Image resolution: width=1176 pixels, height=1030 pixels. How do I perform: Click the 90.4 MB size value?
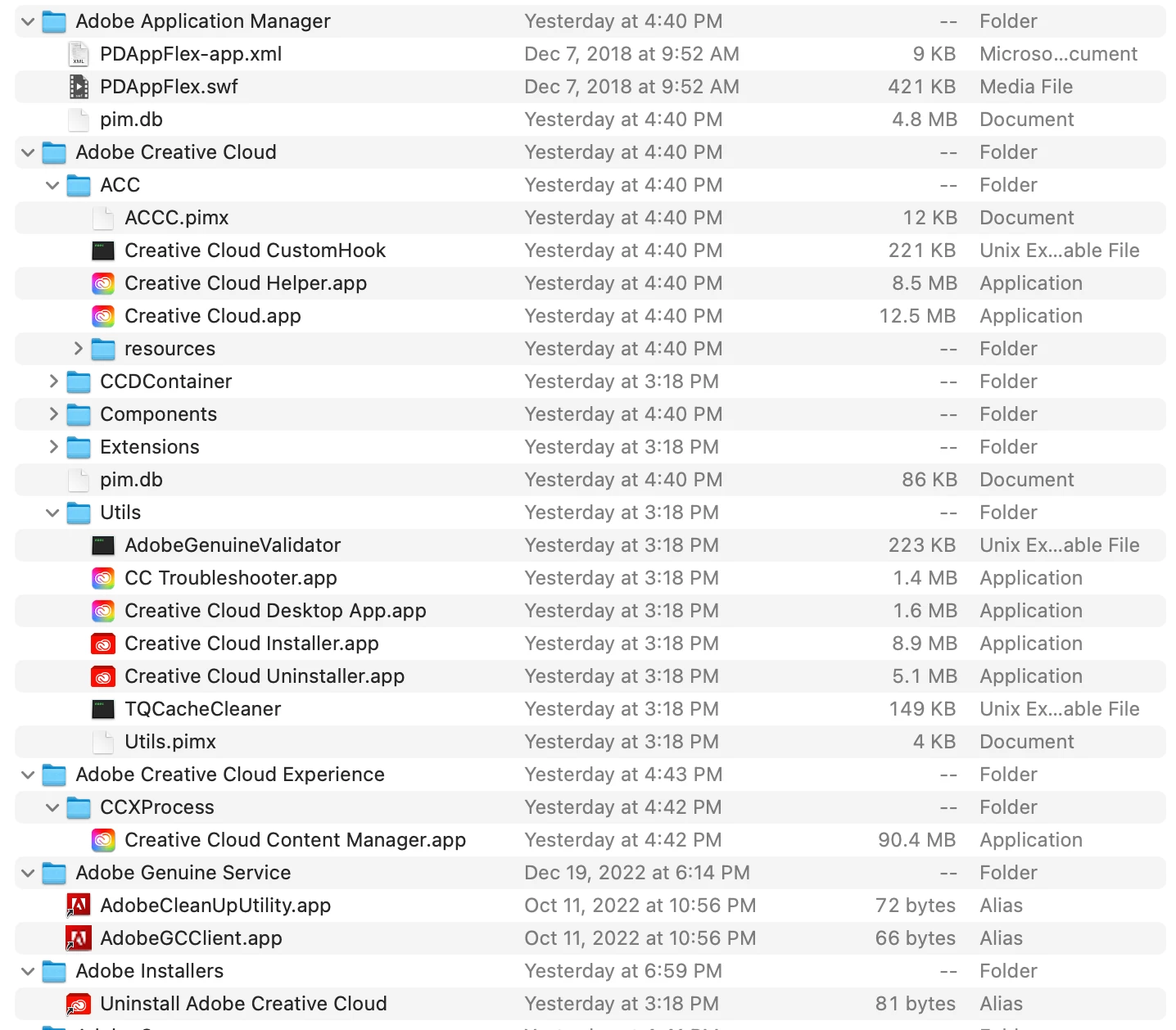click(x=917, y=840)
